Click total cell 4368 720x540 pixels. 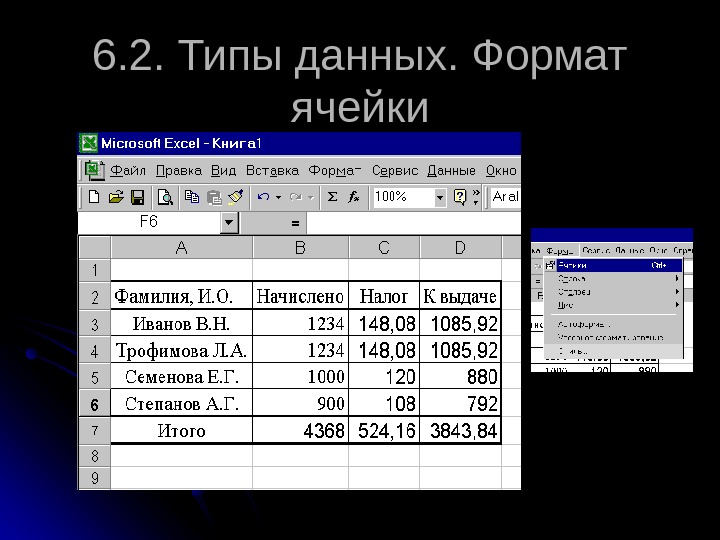point(300,431)
